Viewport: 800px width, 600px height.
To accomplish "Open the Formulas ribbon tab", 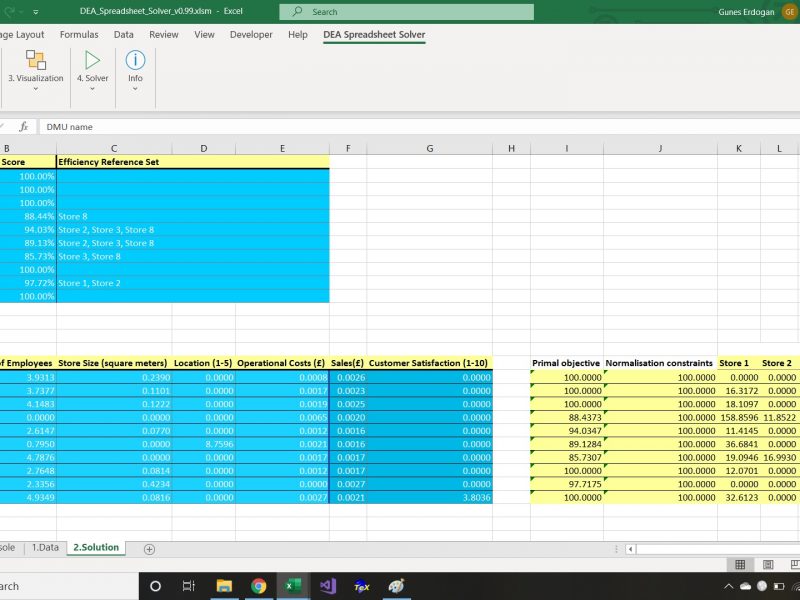I will point(79,34).
